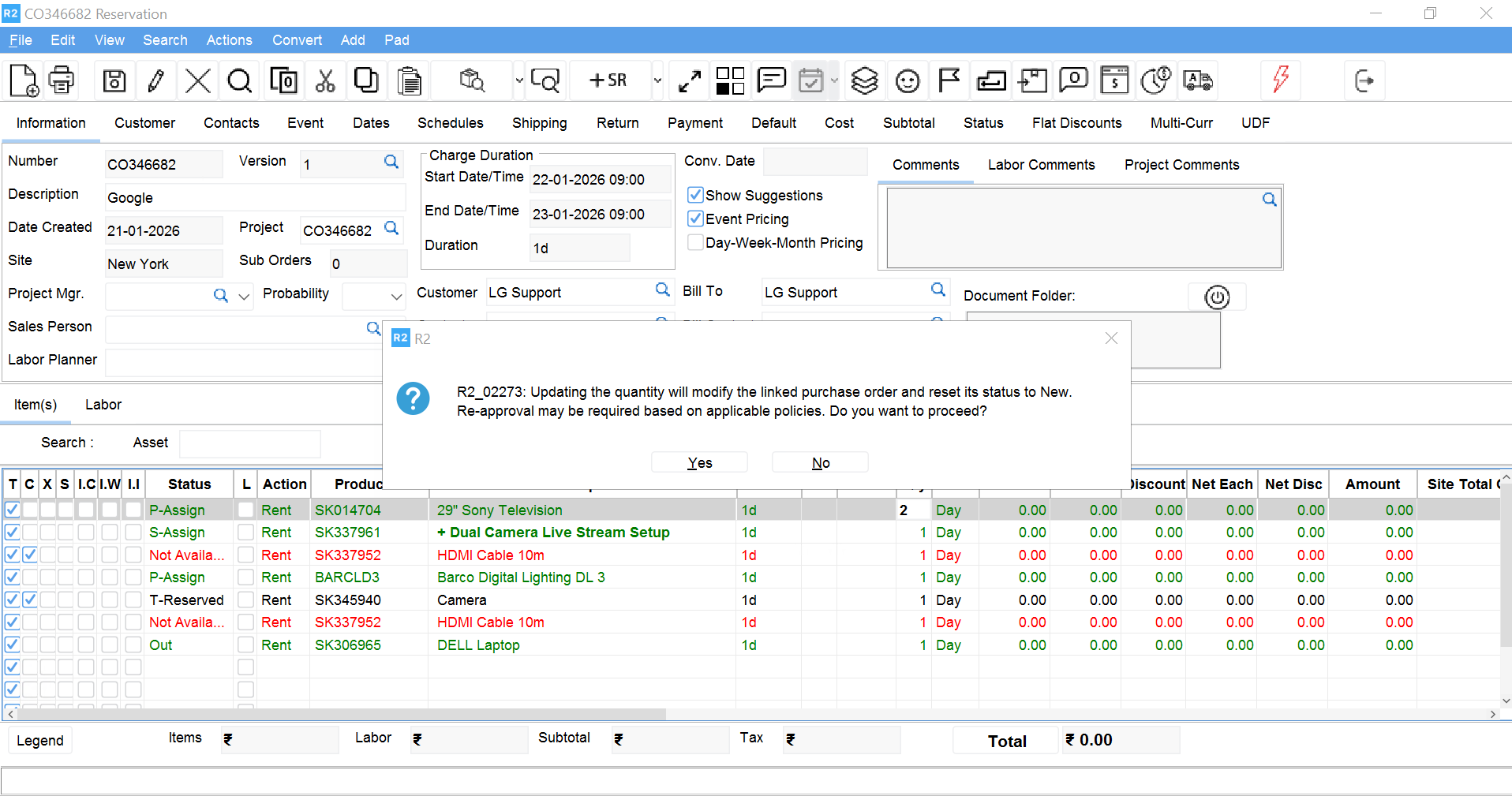Click the Asset search input field
Image resolution: width=1512 pixels, height=796 pixels.
click(x=250, y=443)
